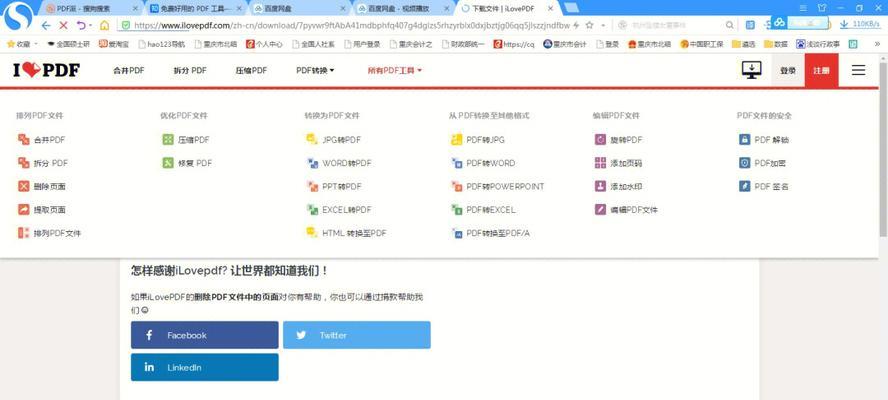Image resolution: width=888 pixels, height=400 pixels.
Task: Open the JPG转PDF tool icon
Action: 312,139
